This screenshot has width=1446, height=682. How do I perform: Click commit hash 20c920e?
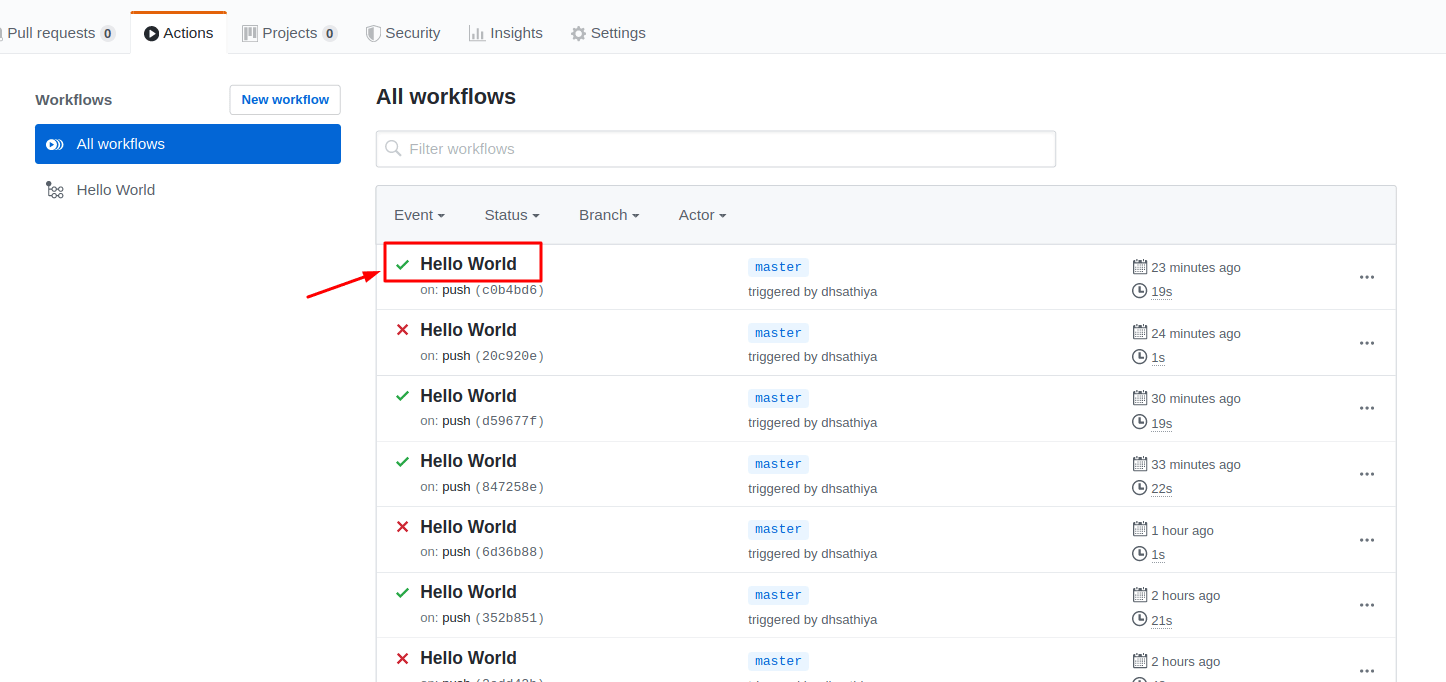tap(509, 356)
